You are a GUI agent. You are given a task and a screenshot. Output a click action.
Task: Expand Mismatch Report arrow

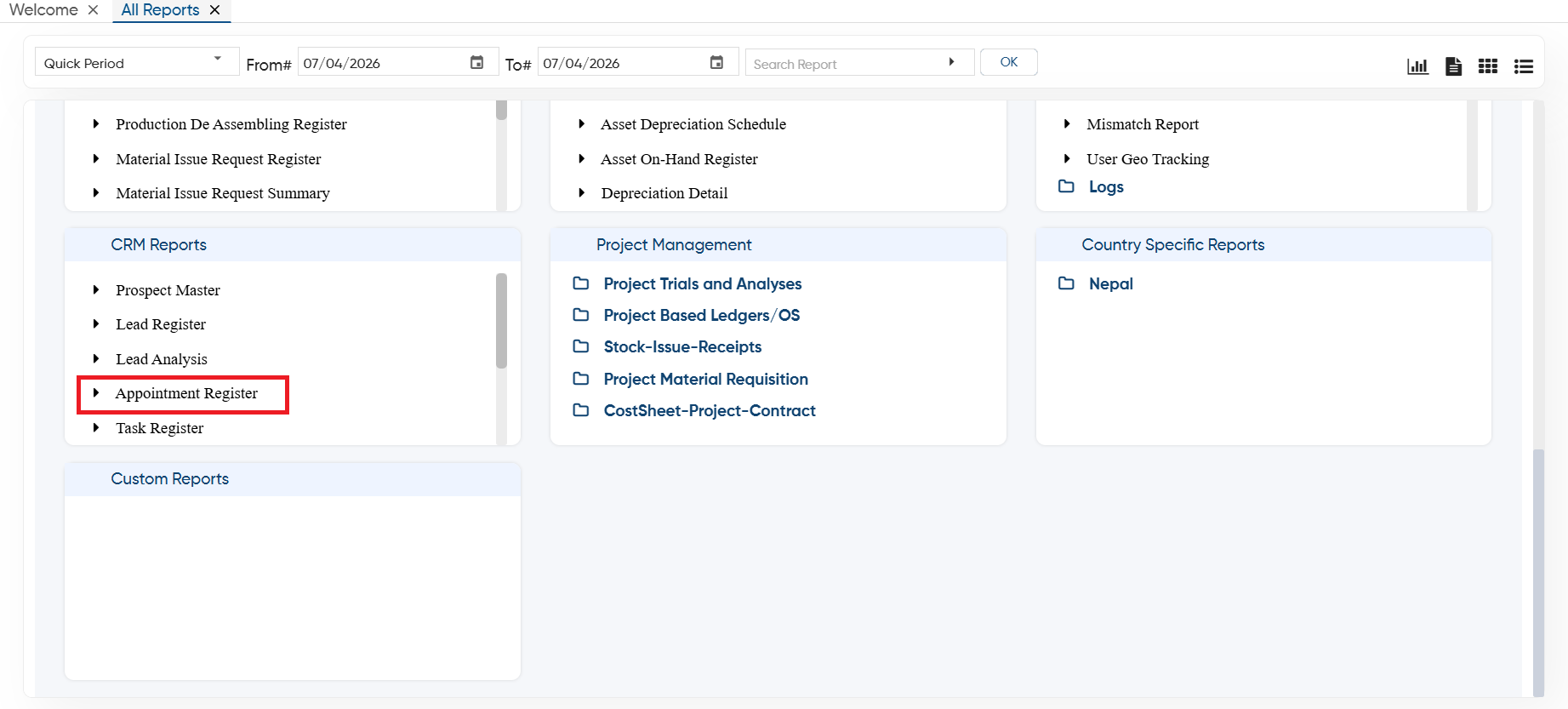coord(1067,124)
